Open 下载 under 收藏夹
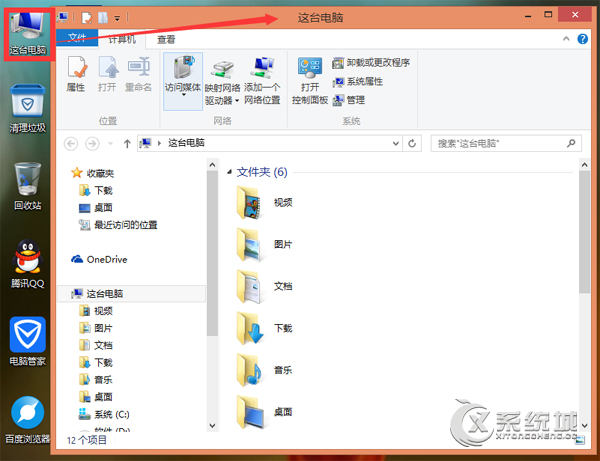Screen dimensions: 600x461 click(x=96, y=190)
